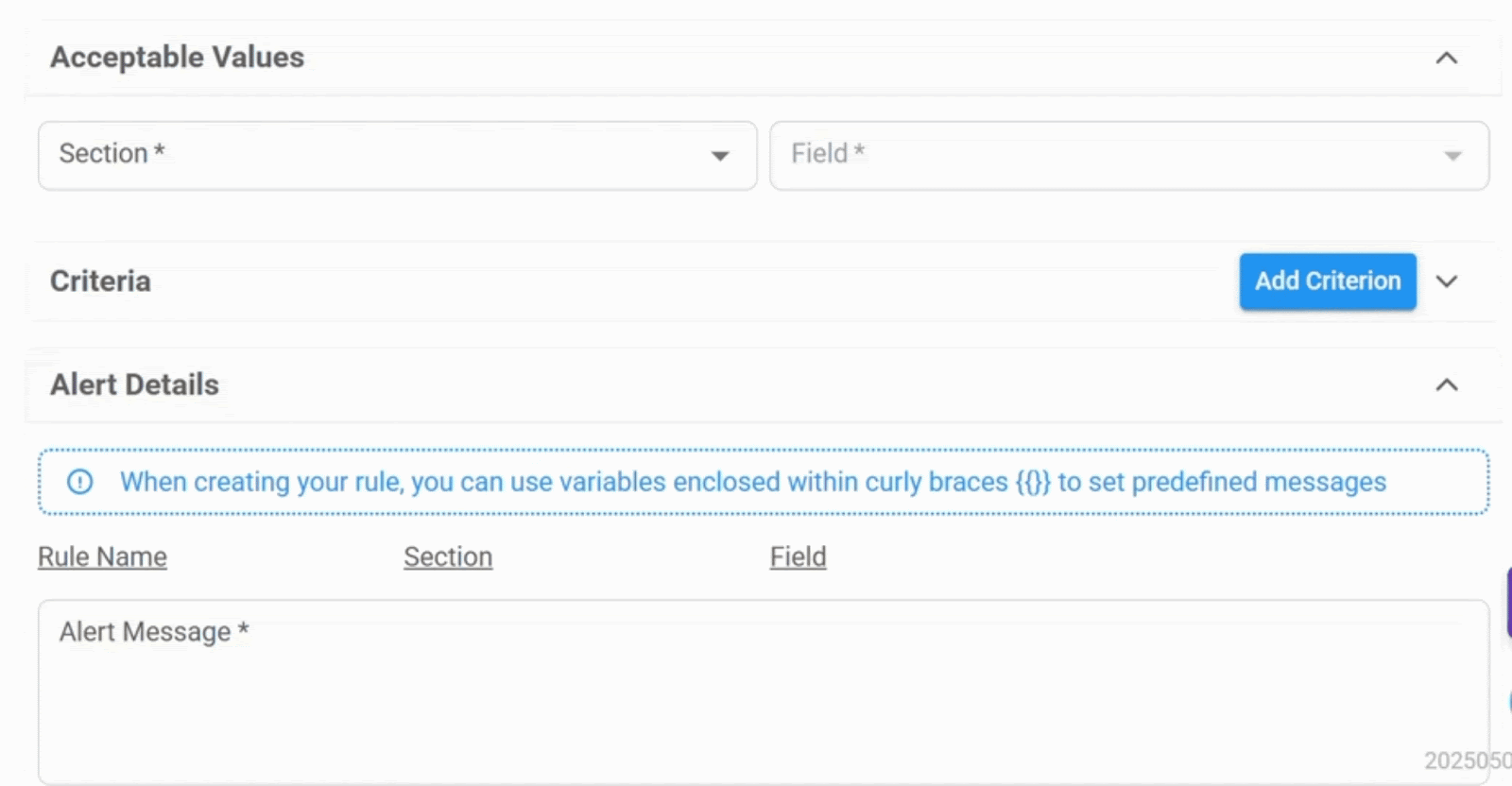Collapse the Alert Details section chevron

coord(1446,384)
